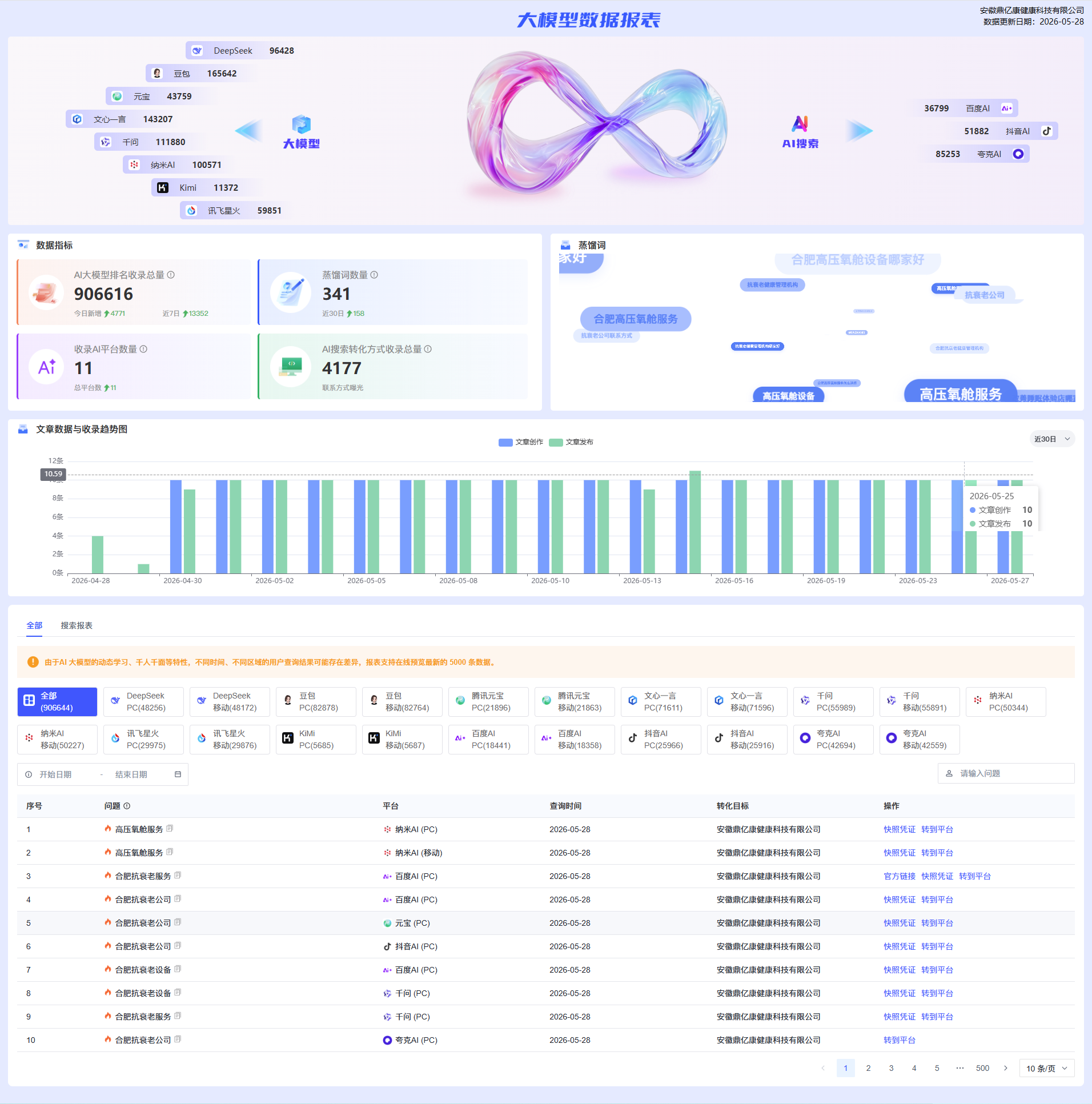
Task: Select the 腾讯元宝 PC(21896) filter card
Action: click(488, 702)
